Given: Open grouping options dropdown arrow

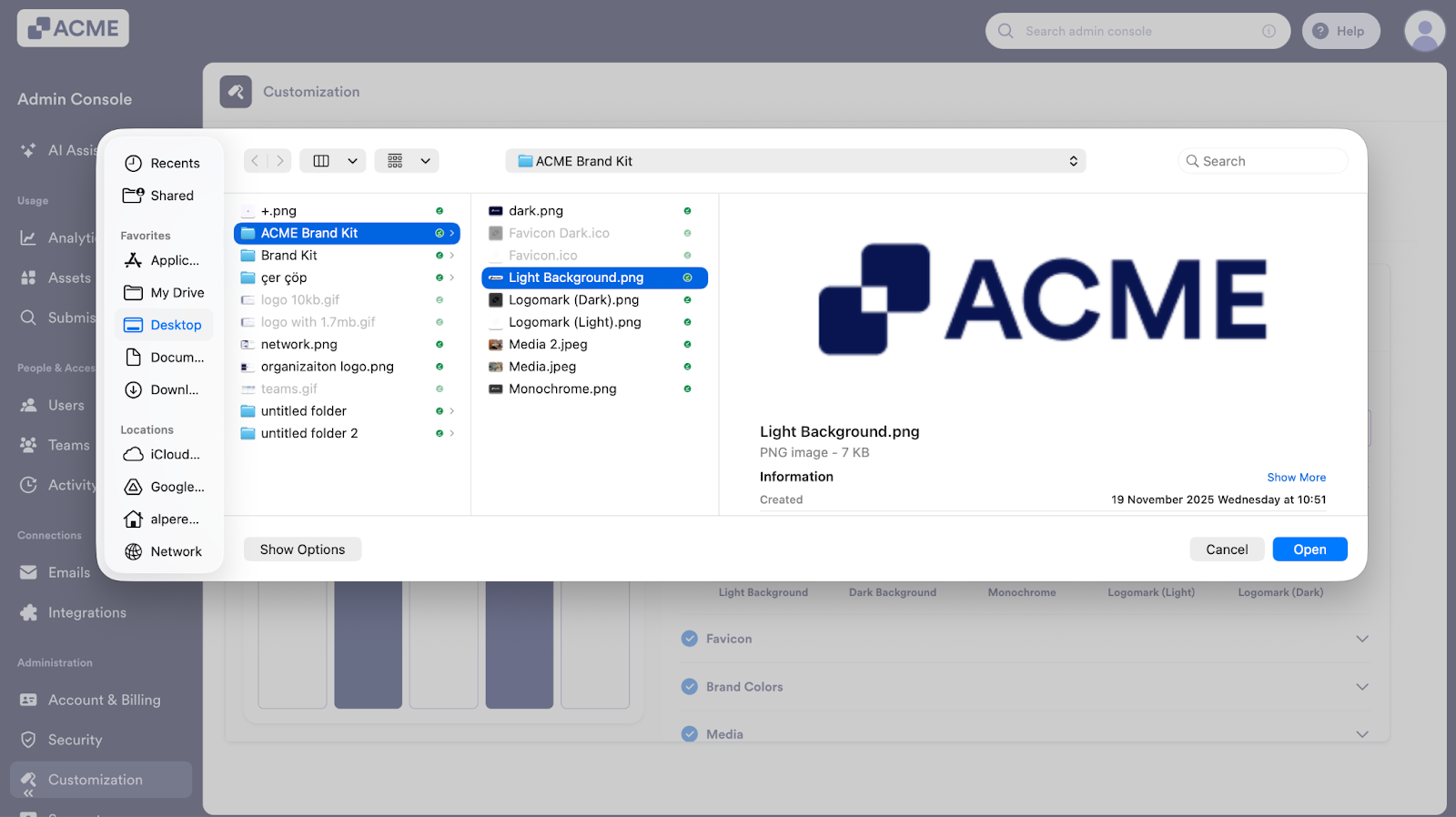Looking at the screenshot, I should 425,161.
